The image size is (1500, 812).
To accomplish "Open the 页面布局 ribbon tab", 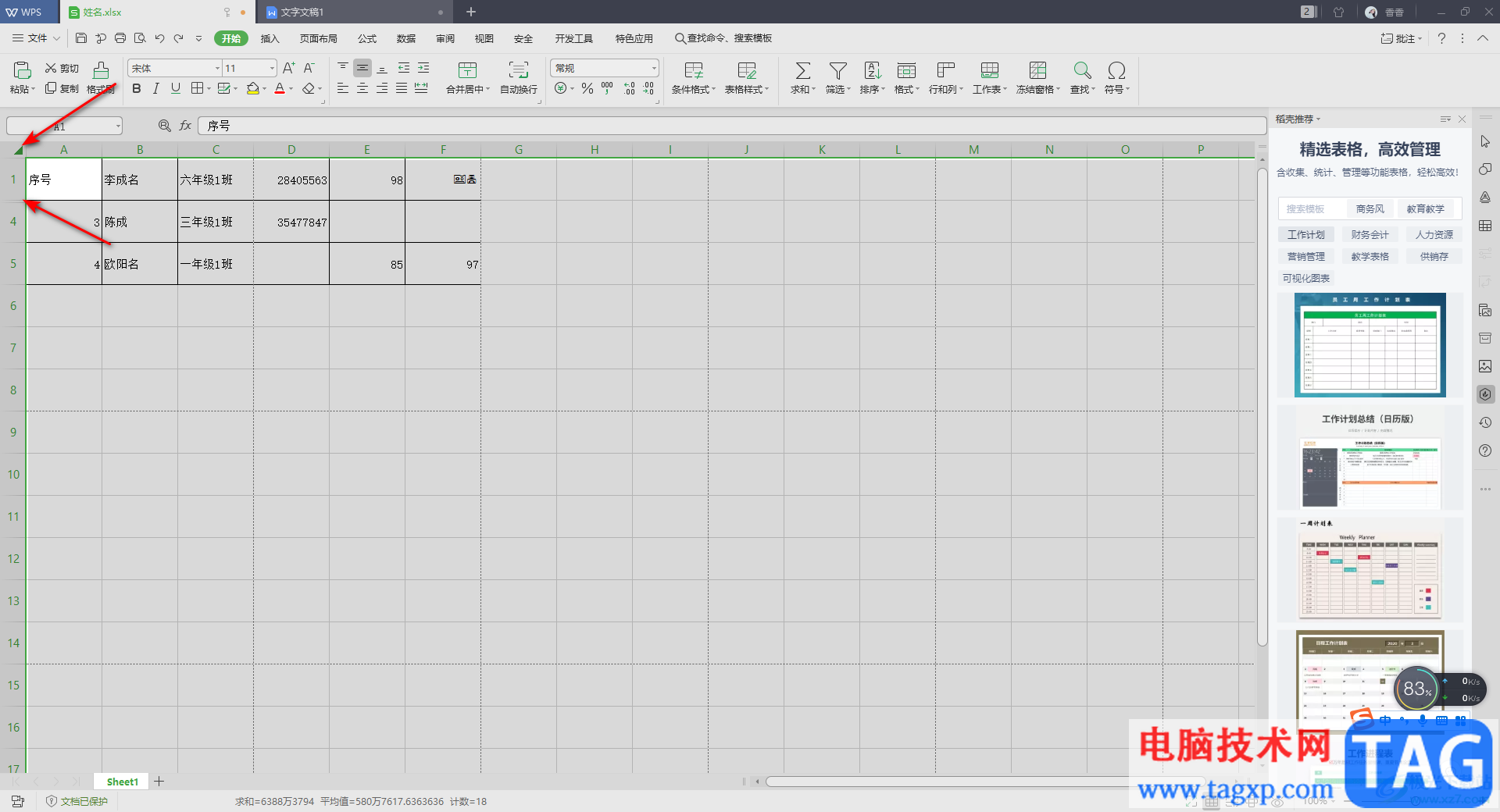I will pyautogui.click(x=319, y=39).
